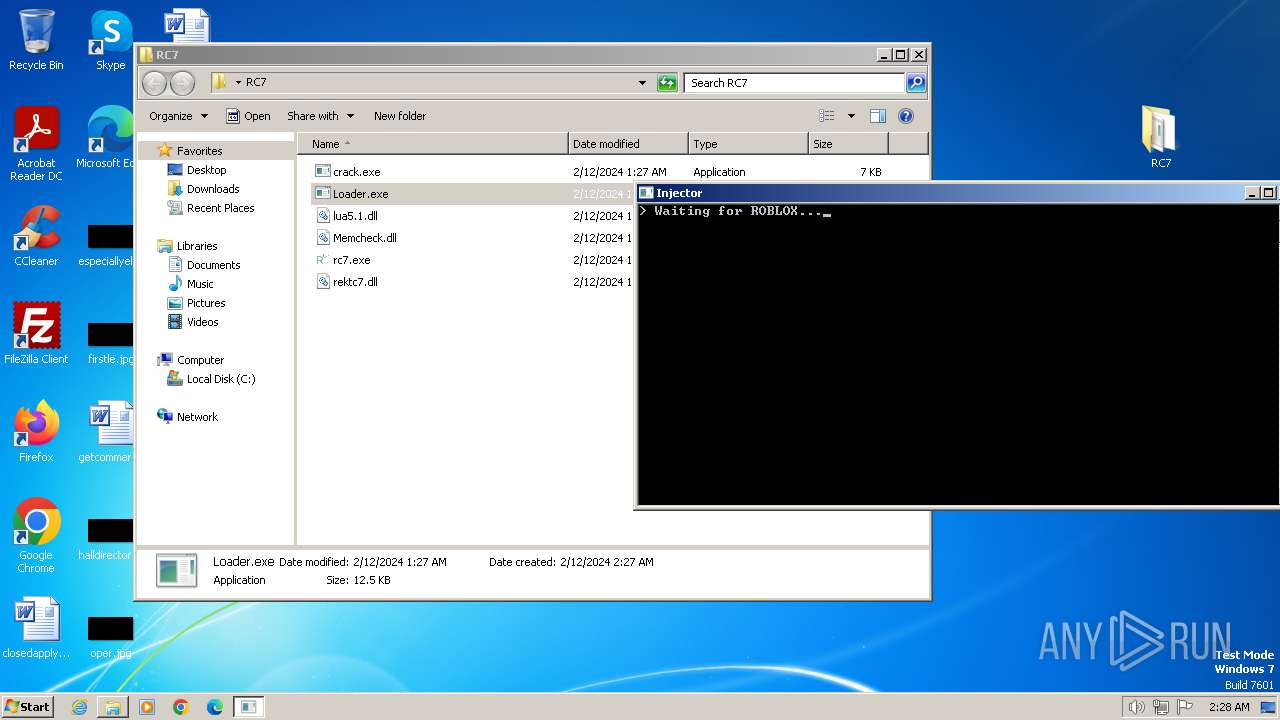This screenshot has height=720, width=1280.
Task: Expand the address bar history dropdown
Action: click(642, 83)
